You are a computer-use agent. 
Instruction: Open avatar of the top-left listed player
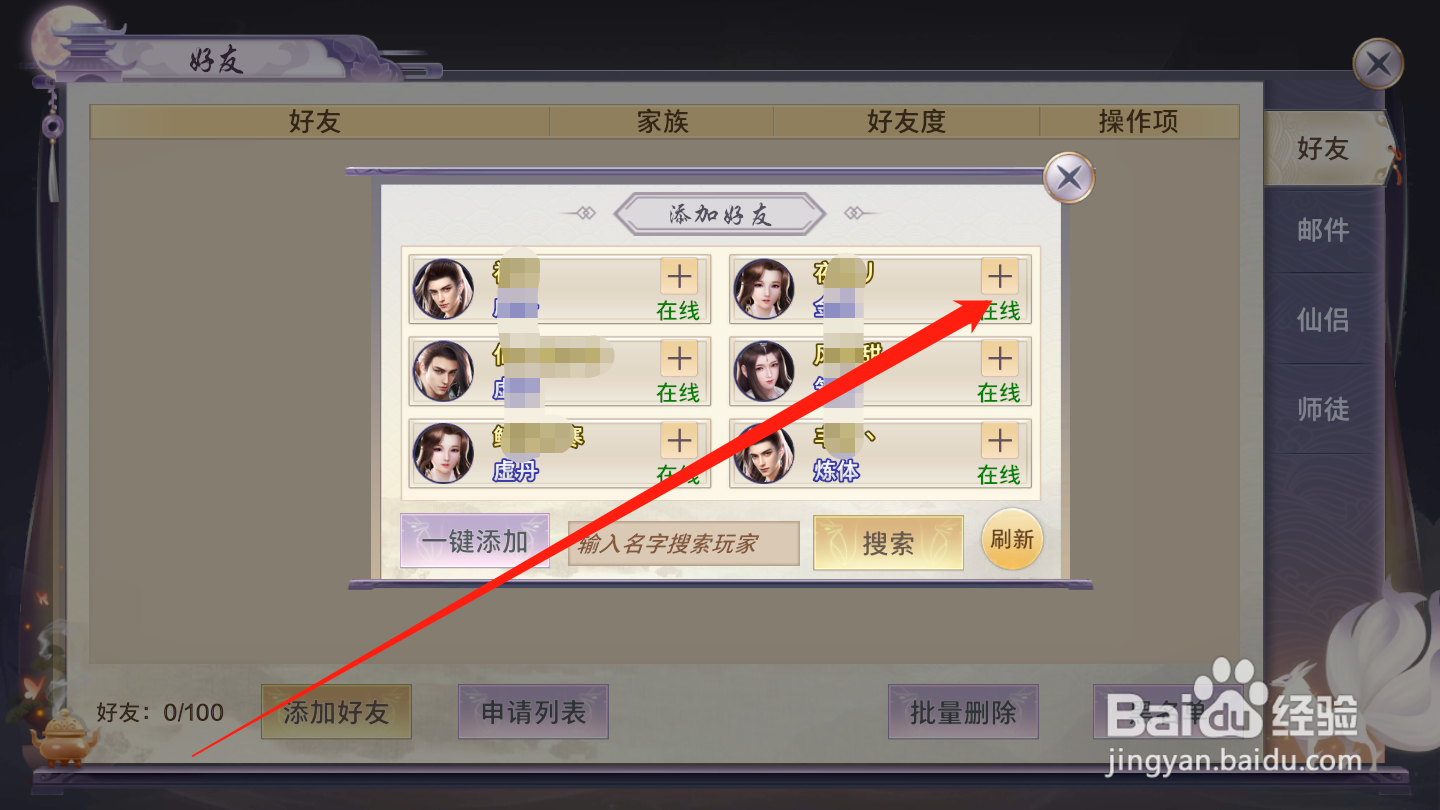coord(443,289)
